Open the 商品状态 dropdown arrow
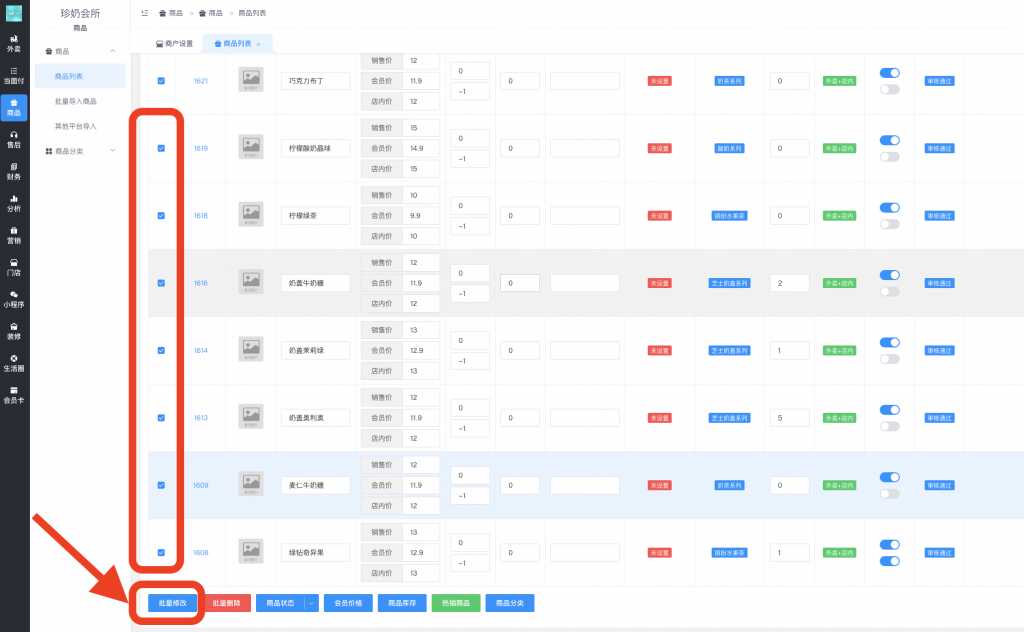The image size is (1024, 632). 312,603
